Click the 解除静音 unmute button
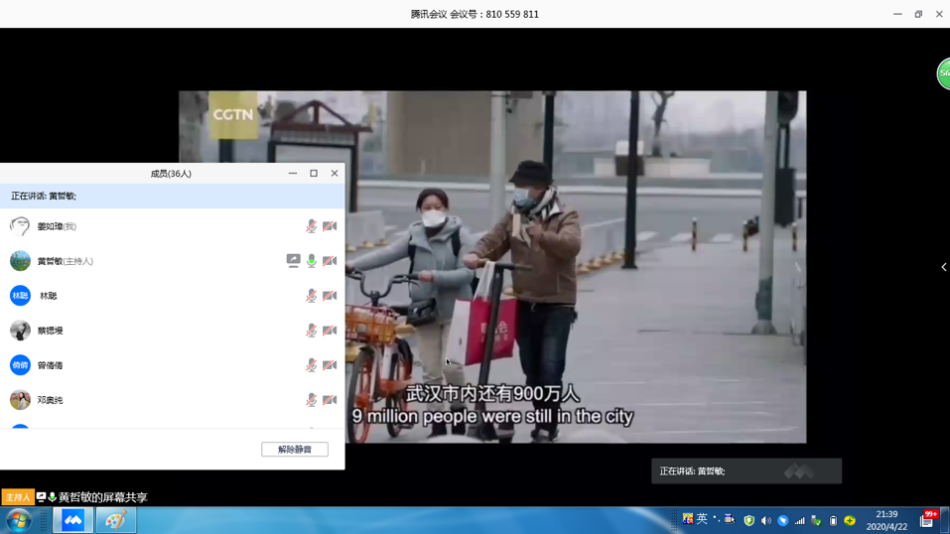This screenshot has height=534, width=950. tap(294, 450)
